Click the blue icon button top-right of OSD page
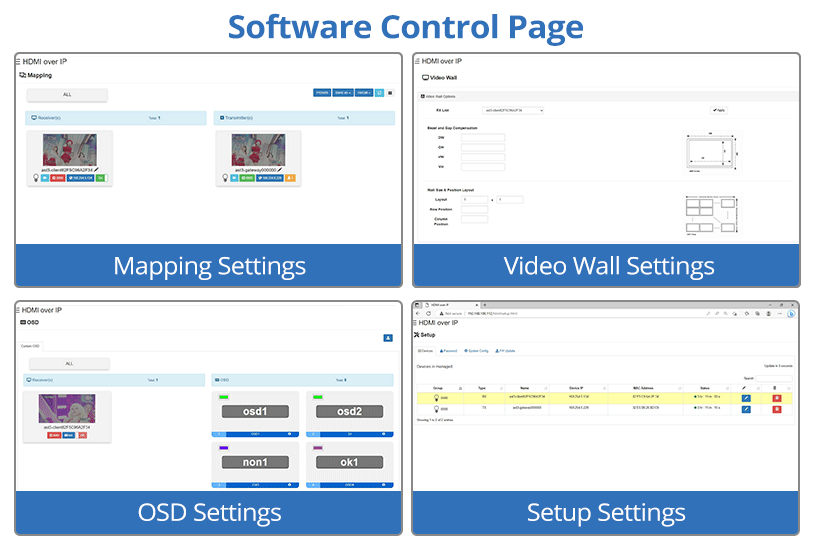This screenshot has width=813, height=543. click(387, 338)
